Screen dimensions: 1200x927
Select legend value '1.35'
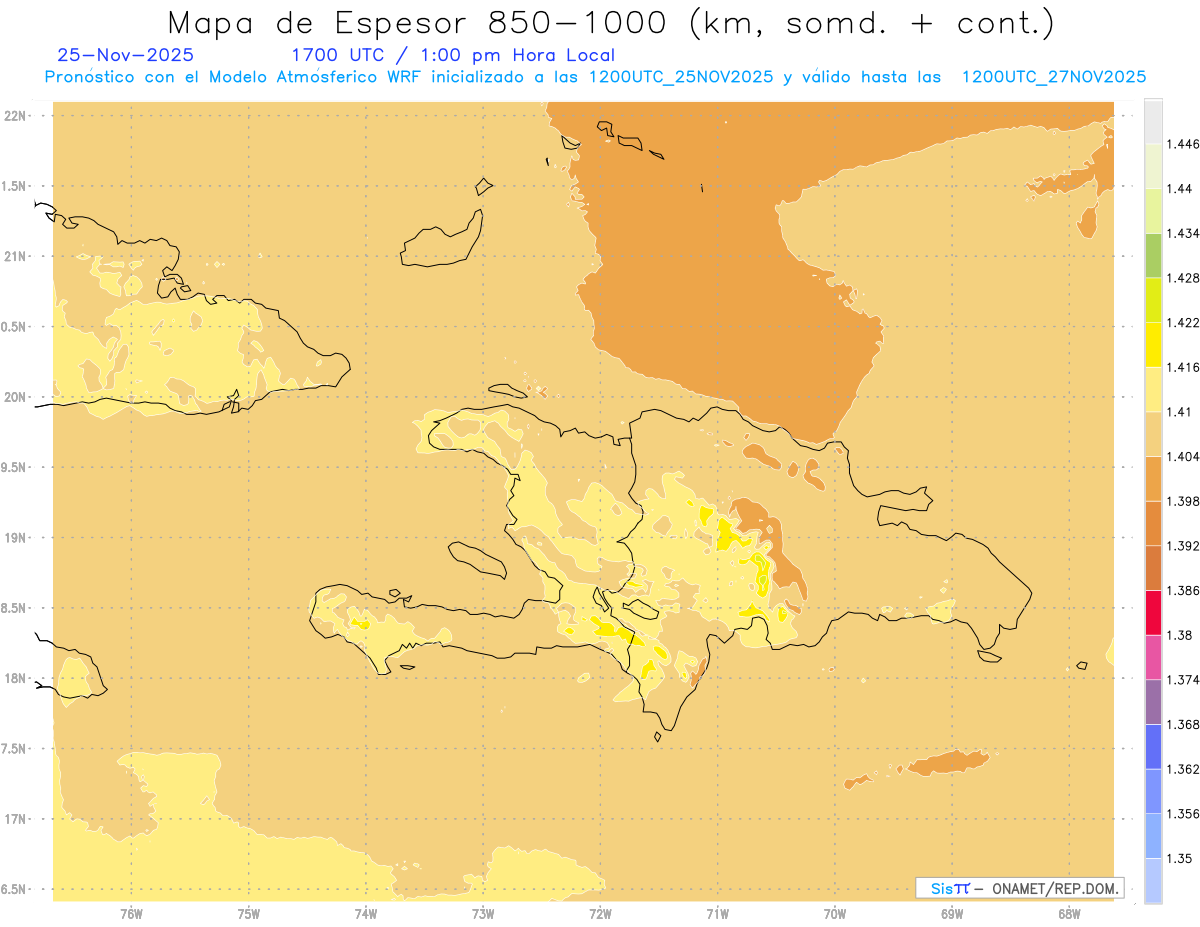[x=1181, y=858]
